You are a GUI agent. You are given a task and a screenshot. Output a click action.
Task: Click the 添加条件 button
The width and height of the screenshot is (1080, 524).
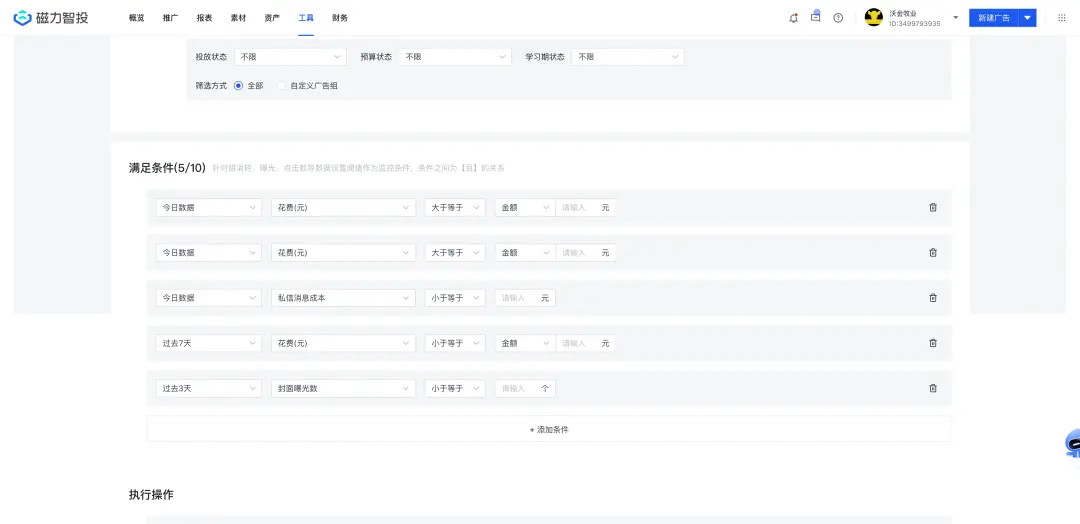(x=549, y=429)
